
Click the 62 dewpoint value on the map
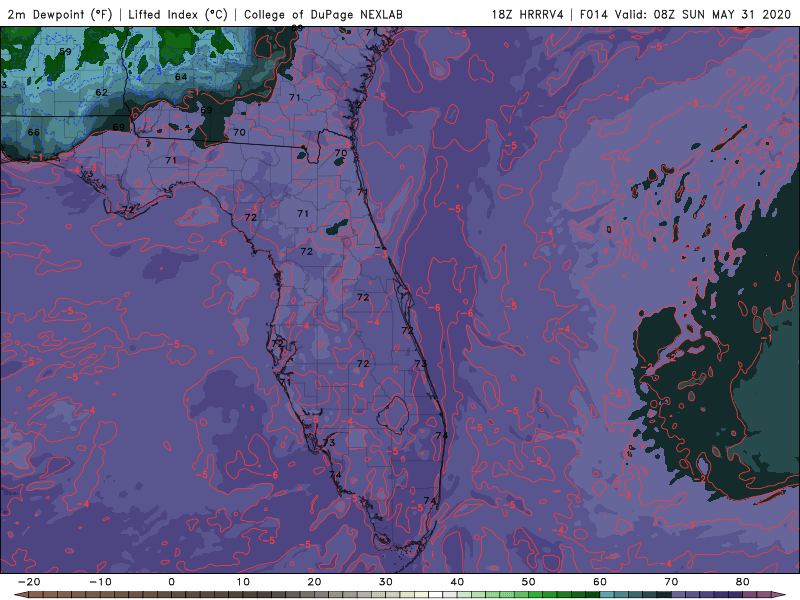coord(102,92)
